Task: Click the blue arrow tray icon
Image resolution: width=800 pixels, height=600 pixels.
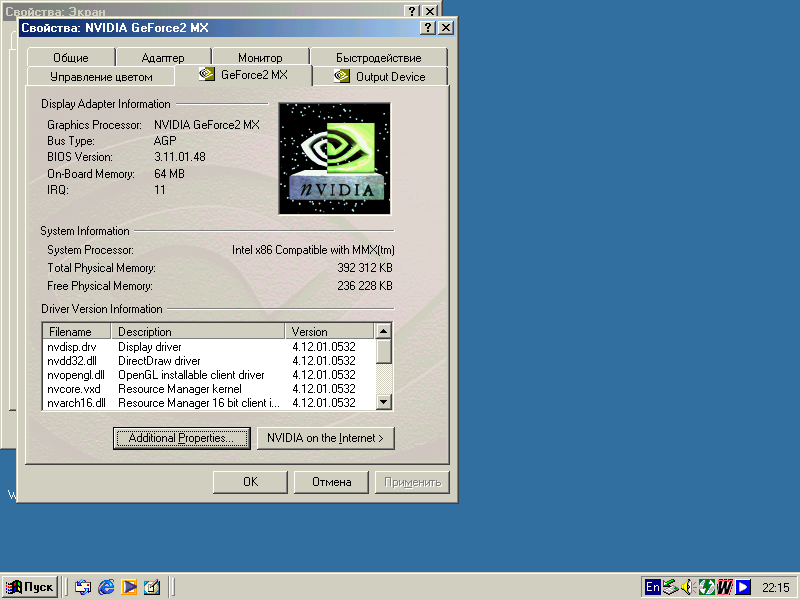Action: click(x=742, y=587)
